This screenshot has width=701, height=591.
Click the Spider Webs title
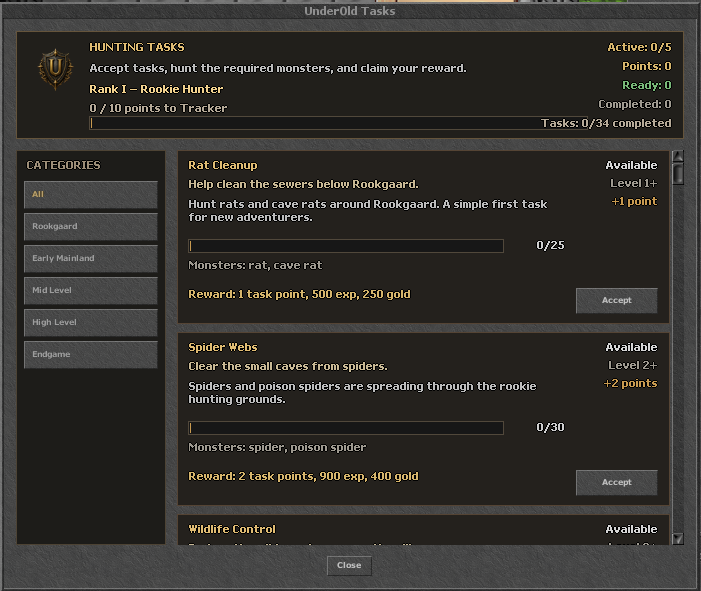click(x=223, y=347)
